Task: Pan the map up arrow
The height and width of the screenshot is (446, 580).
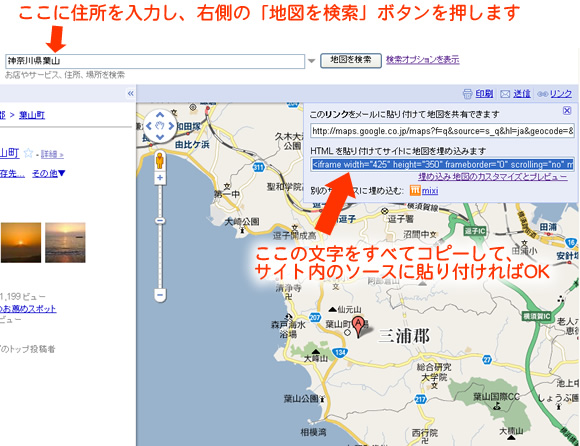Action: (x=160, y=115)
